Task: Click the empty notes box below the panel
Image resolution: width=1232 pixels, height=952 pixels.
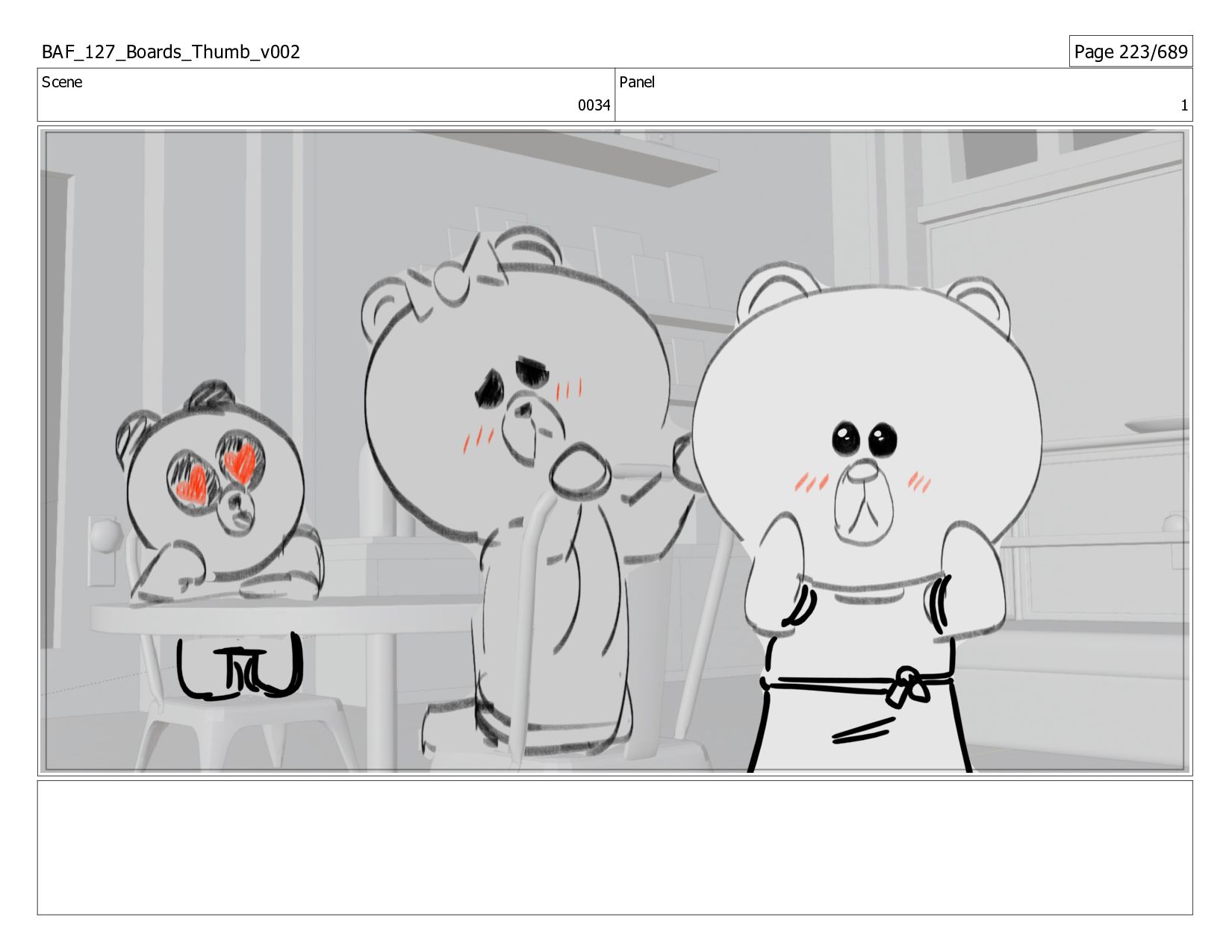Action: pos(615,847)
